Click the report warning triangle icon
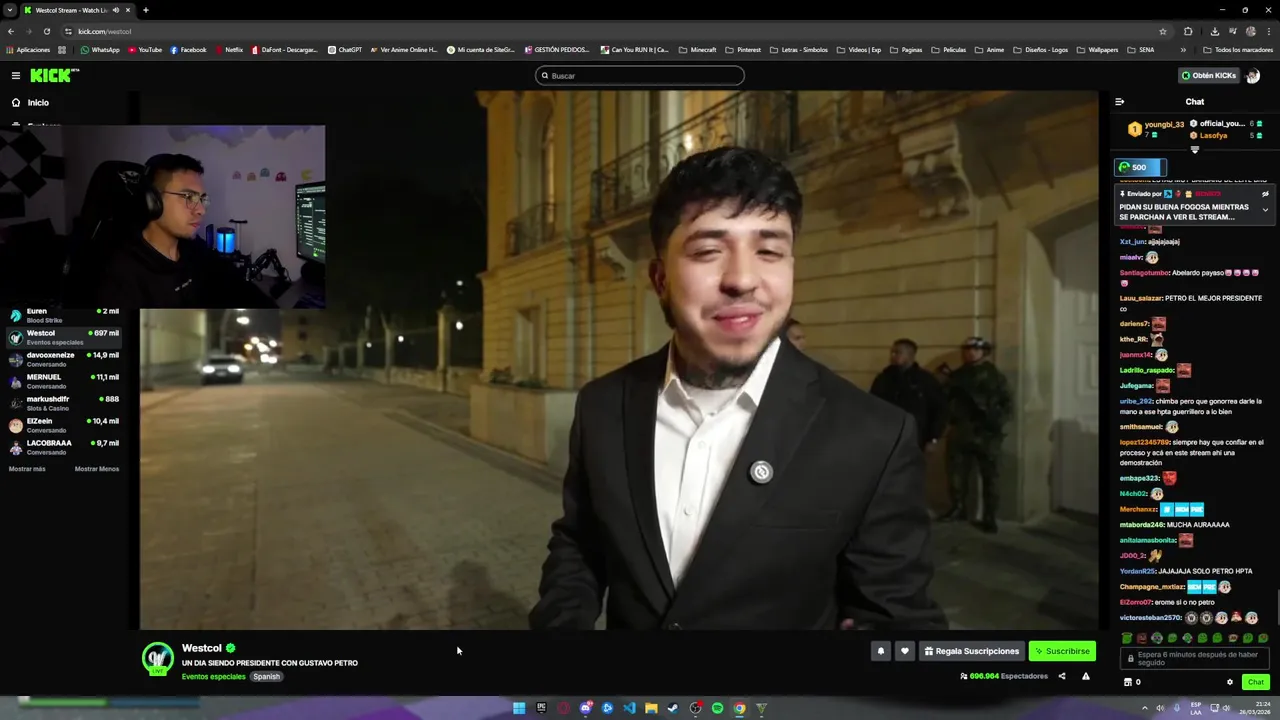Viewport: 1280px width, 720px height. (1086, 676)
